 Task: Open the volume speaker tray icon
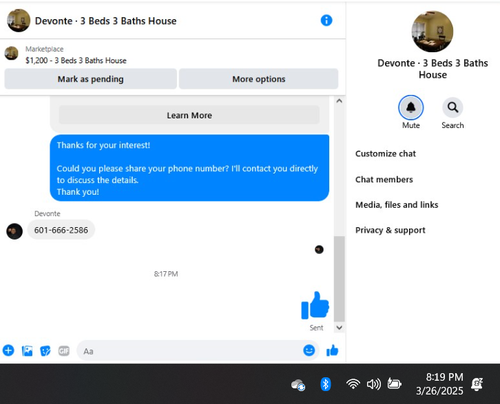(x=374, y=384)
